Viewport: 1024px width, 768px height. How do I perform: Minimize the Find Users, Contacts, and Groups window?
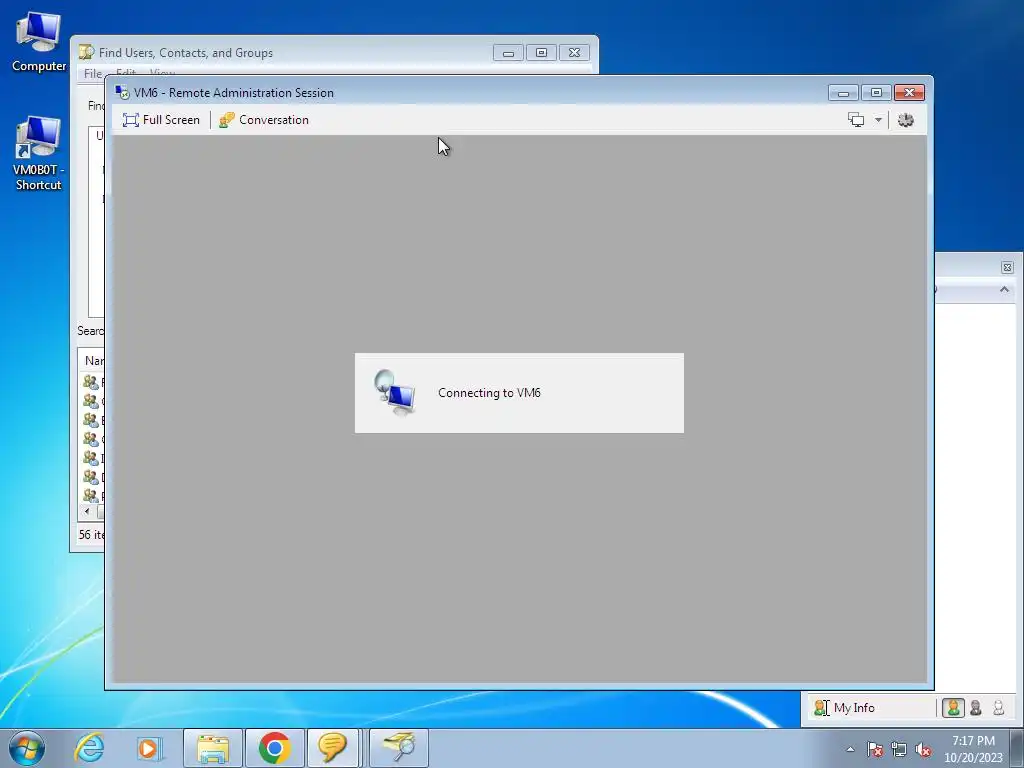click(508, 53)
